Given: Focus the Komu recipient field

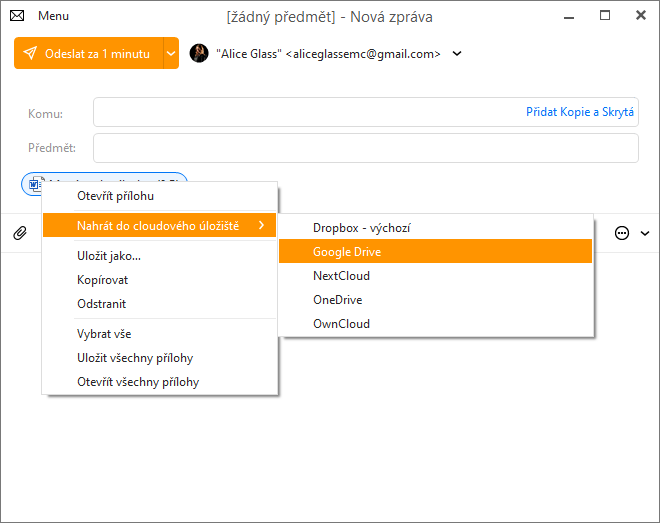Looking at the screenshot, I should point(366,112).
